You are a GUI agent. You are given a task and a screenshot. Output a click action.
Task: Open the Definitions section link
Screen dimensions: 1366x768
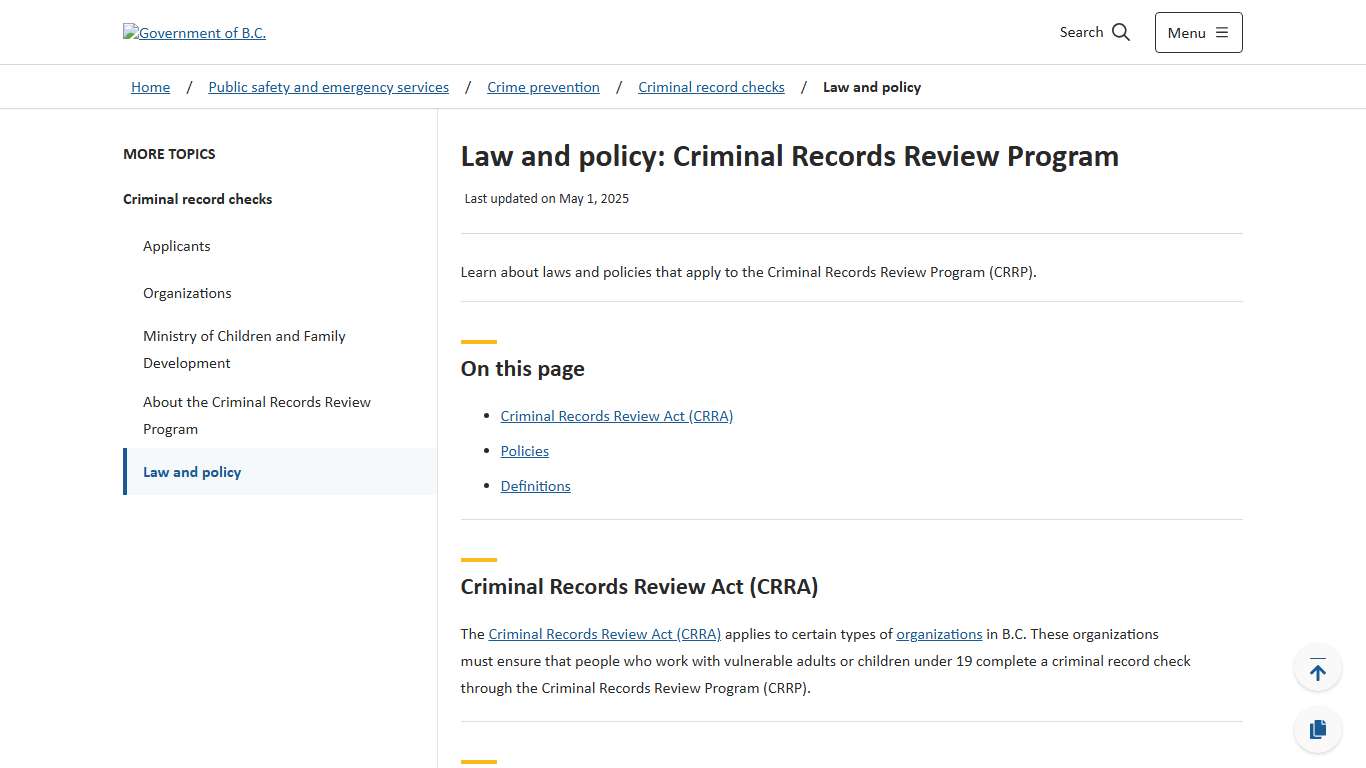(x=535, y=486)
